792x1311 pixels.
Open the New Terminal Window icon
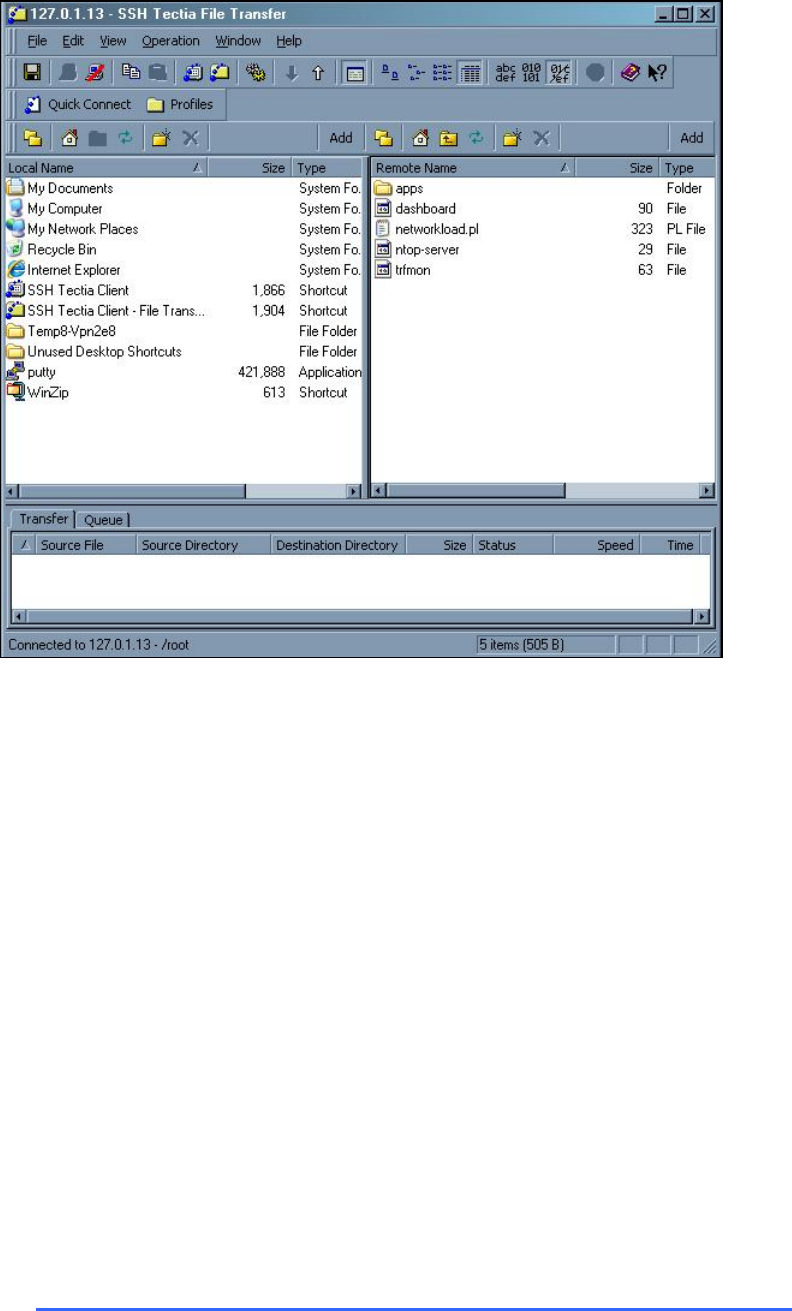[x=192, y=73]
